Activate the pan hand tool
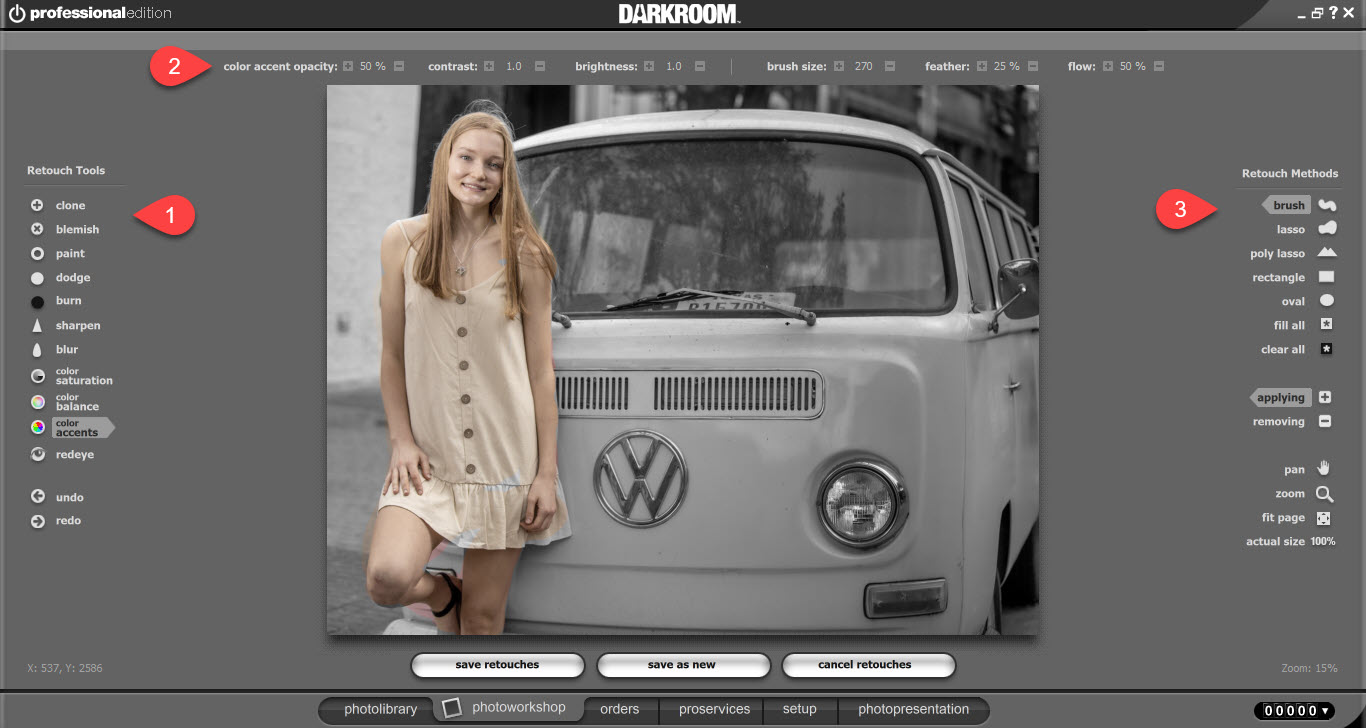1366x728 pixels. tap(1308, 469)
